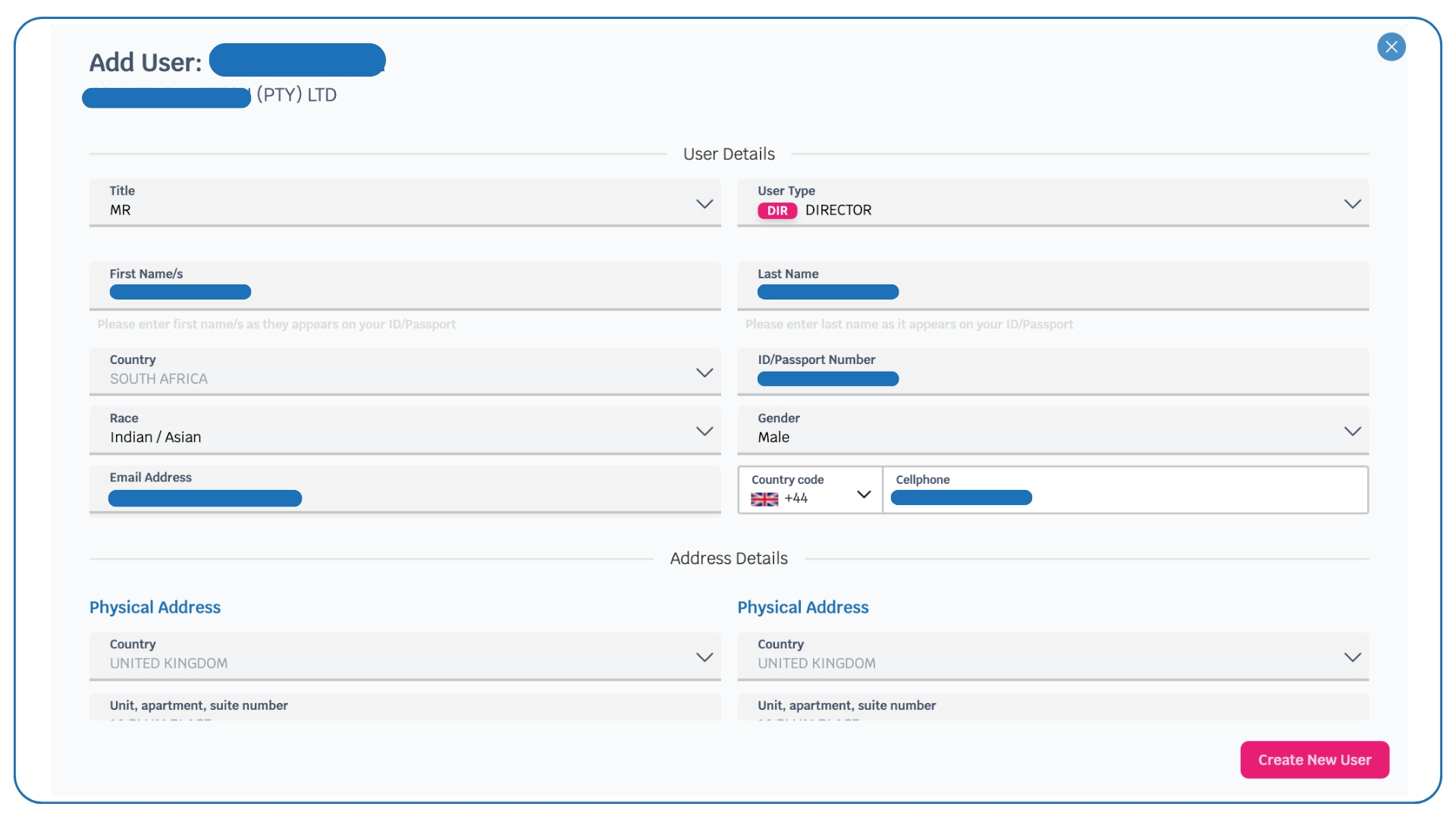Click the UK flag icon

point(764,499)
